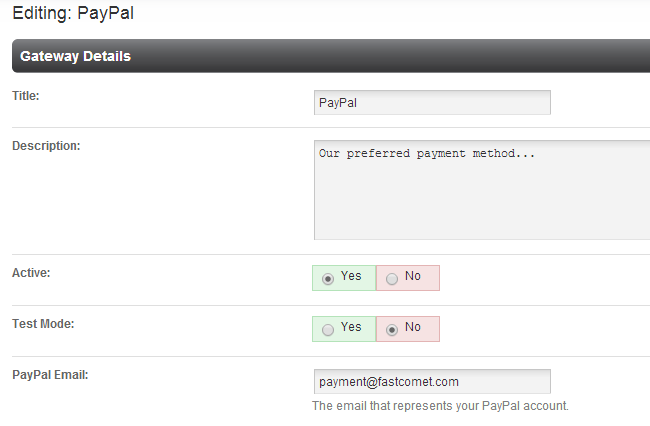Screen dimensions: 650x426
Task: Click the PayPal Email input field
Action: (x=431, y=382)
